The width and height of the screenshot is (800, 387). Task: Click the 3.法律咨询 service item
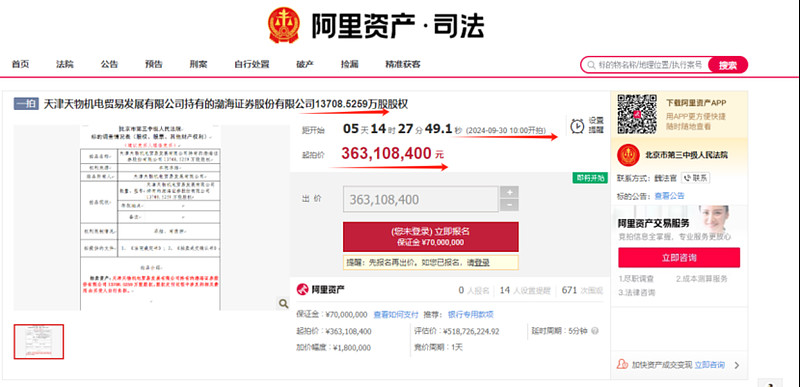coord(636,293)
